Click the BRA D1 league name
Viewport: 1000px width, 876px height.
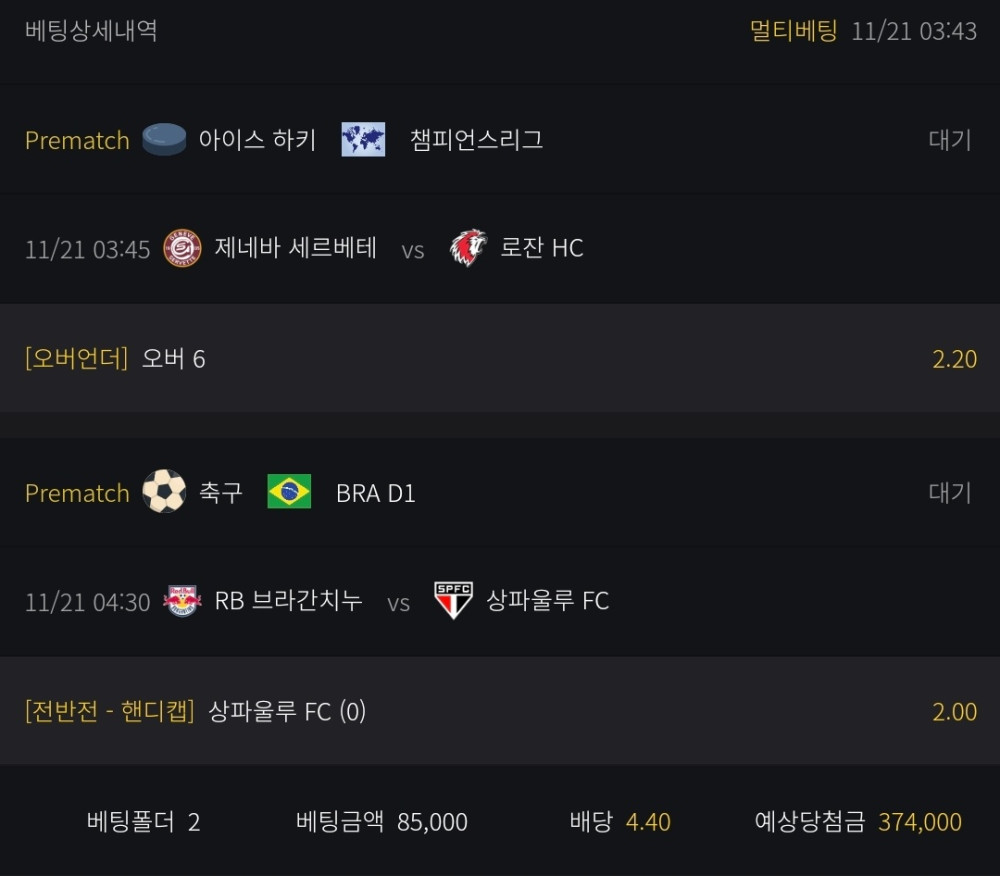(x=375, y=493)
